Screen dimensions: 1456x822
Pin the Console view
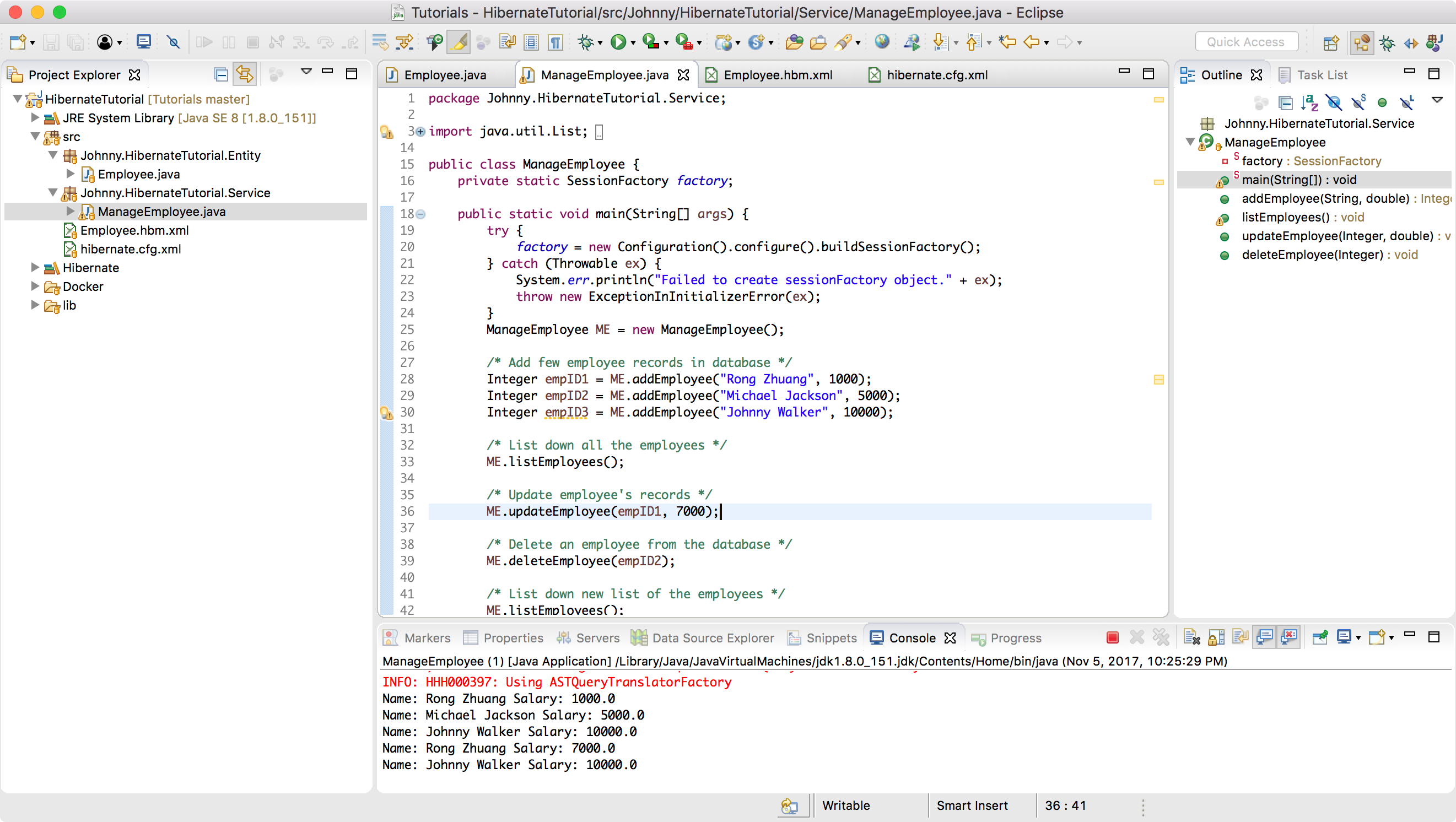pyautogui.click(x=1320, y=637)
